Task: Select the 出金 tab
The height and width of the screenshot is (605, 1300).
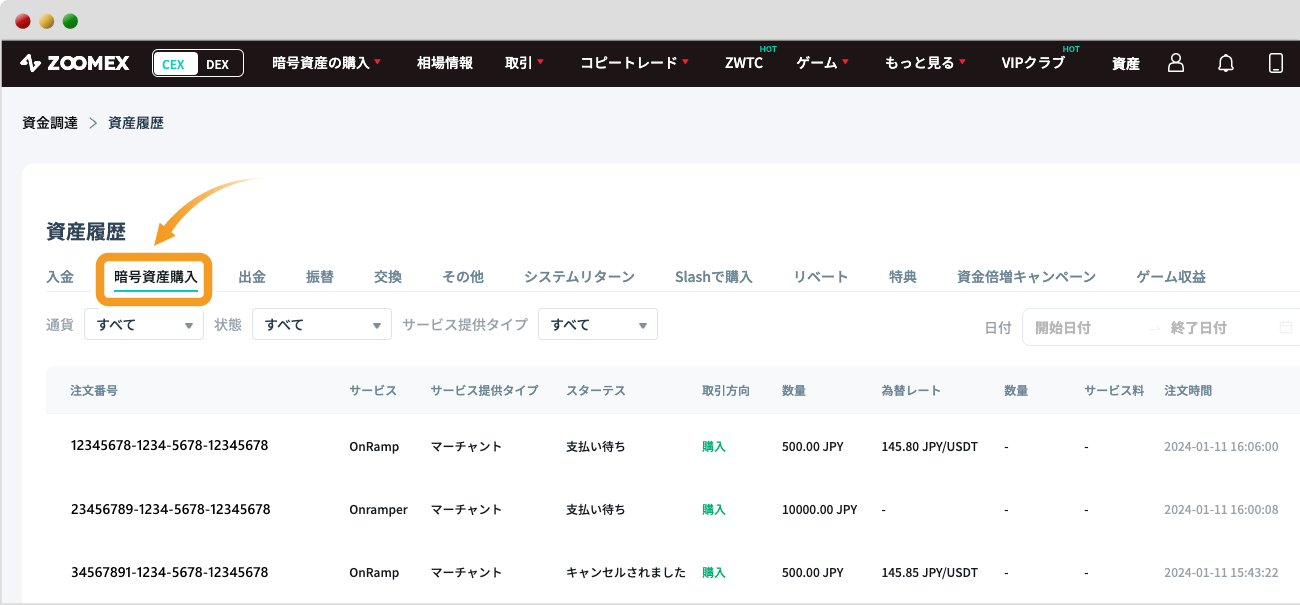Action: 252,277
